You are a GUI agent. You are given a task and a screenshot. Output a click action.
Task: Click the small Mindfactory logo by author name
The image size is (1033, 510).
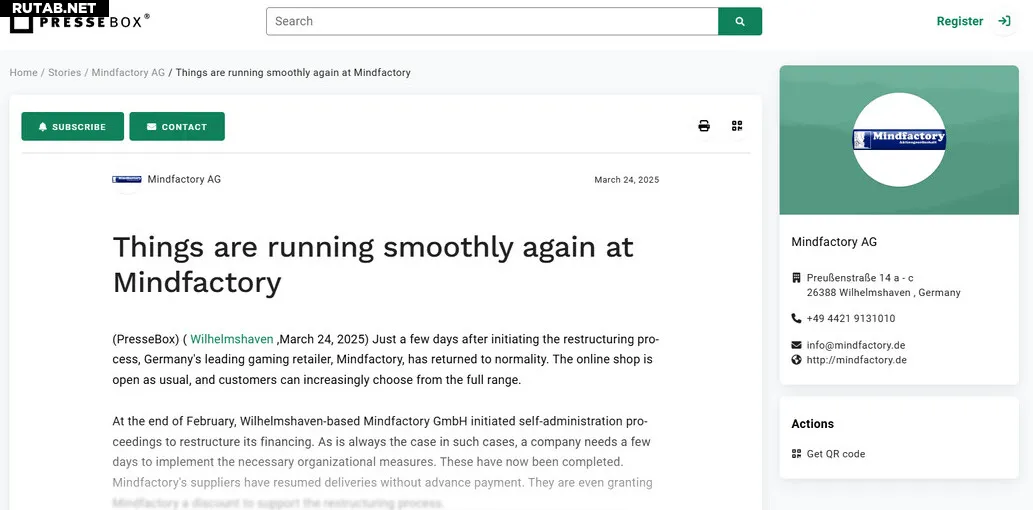(126, 179)
